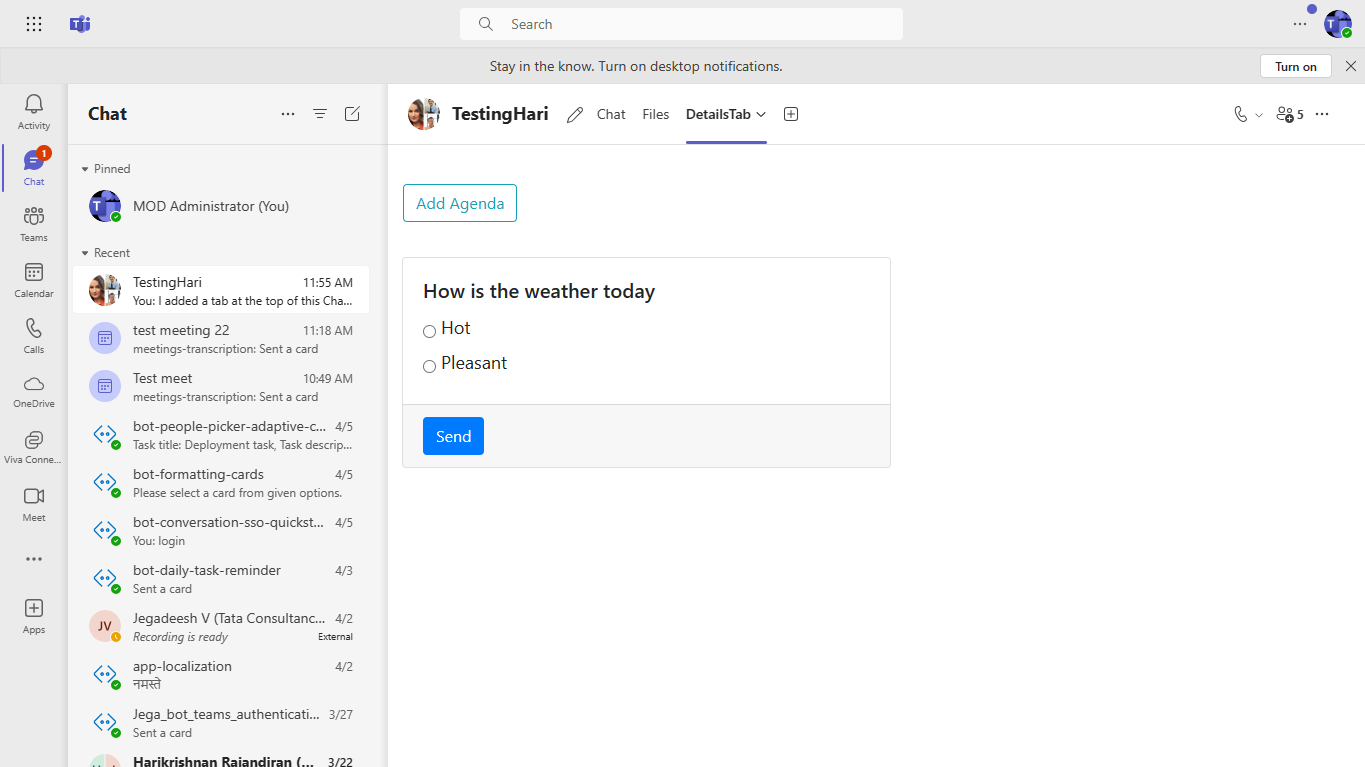Open call options dropdown arrow

[1259, 115]
